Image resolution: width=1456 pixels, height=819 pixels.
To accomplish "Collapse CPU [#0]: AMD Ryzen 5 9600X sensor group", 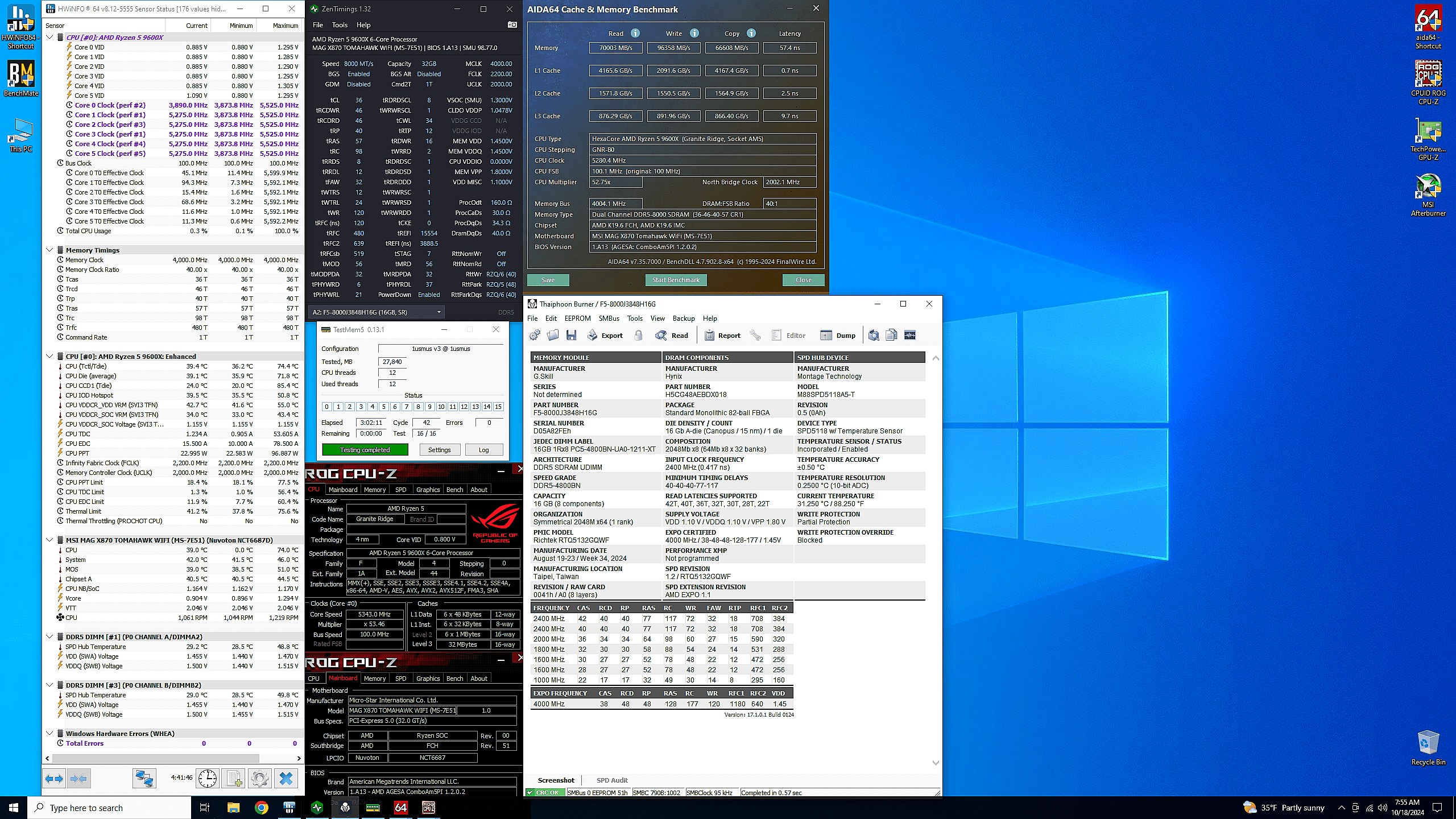I will 49,38.
